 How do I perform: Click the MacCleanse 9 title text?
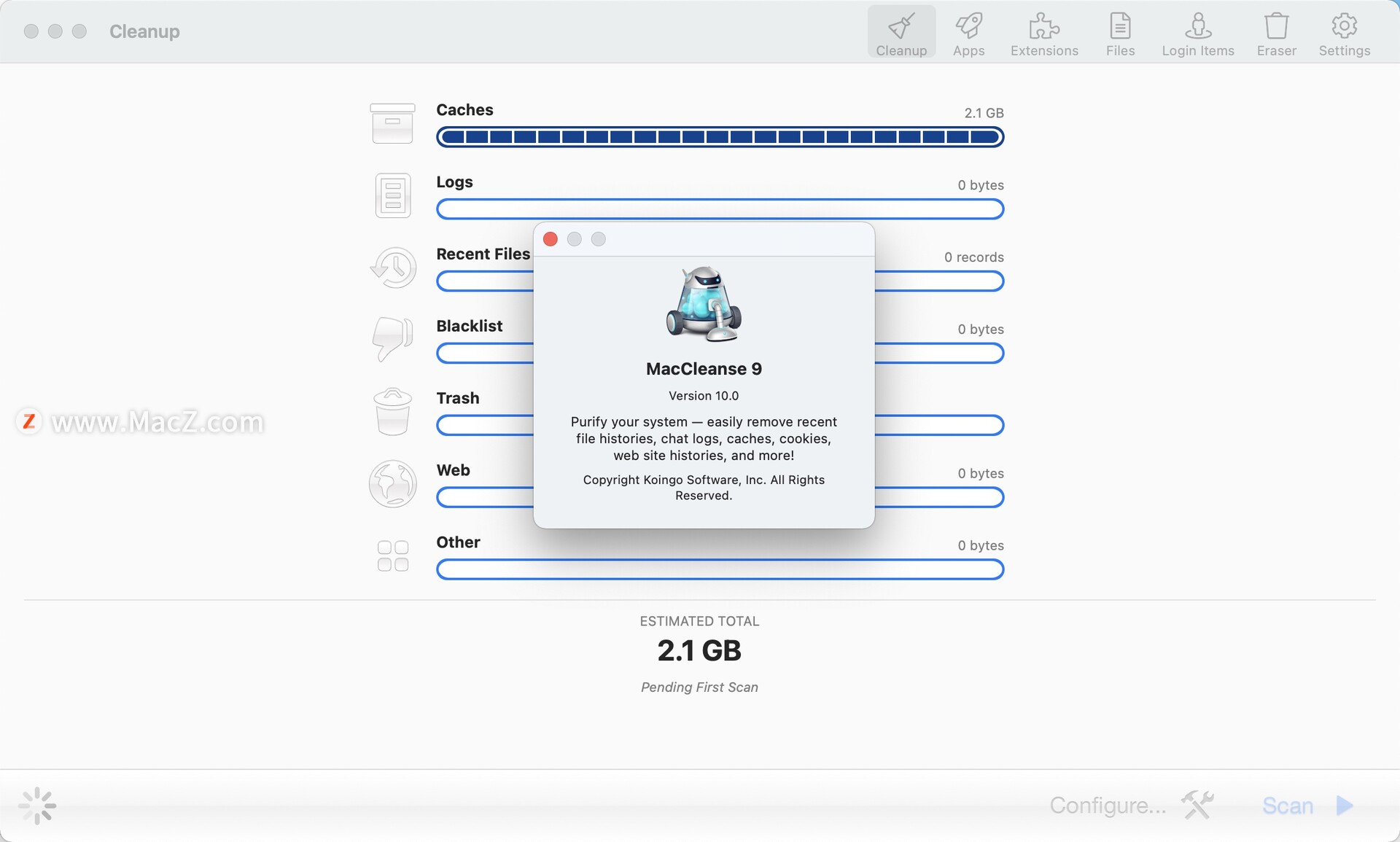[x=704, y=369]
